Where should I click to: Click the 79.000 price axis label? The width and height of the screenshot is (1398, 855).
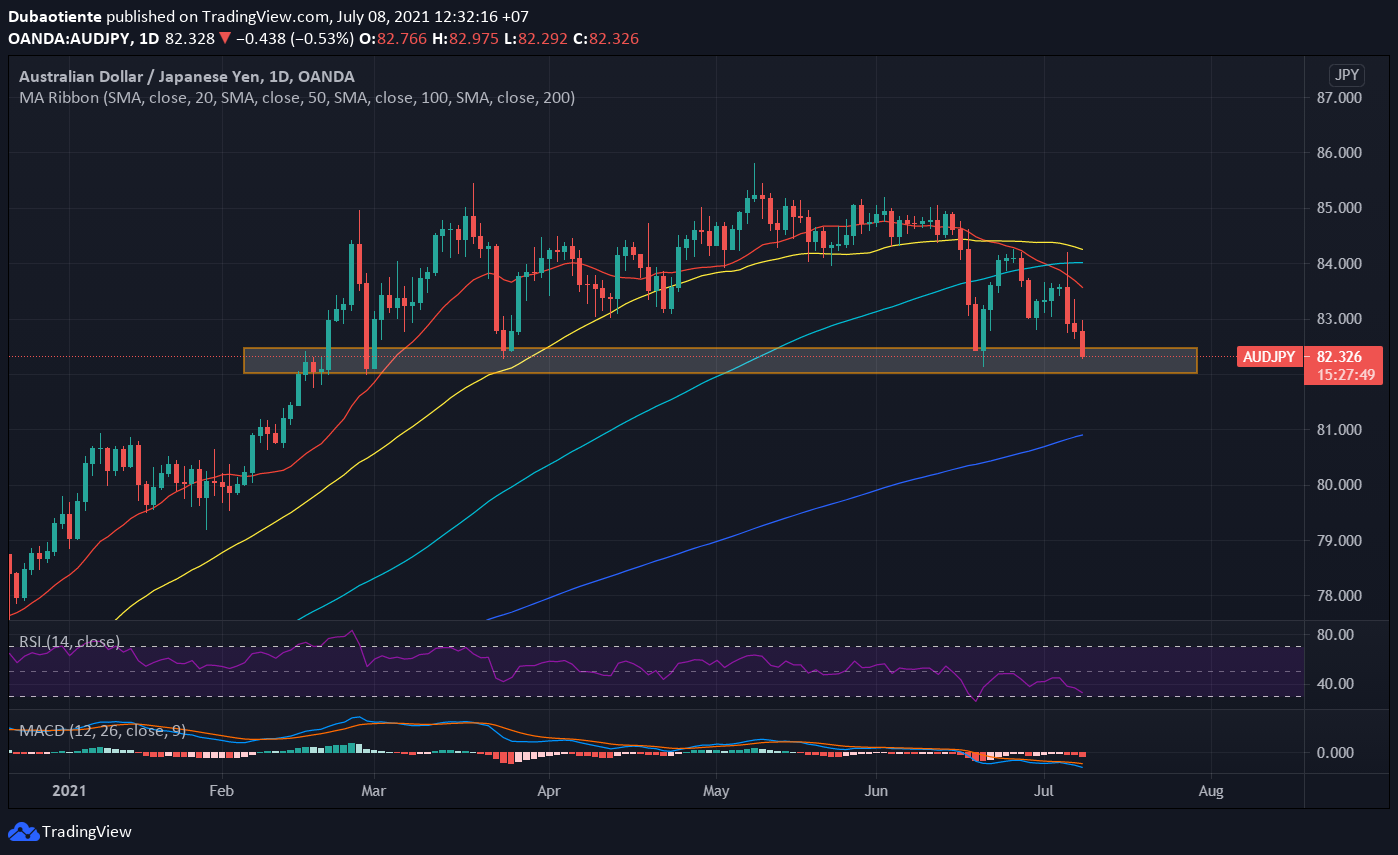click(1338, 541)
